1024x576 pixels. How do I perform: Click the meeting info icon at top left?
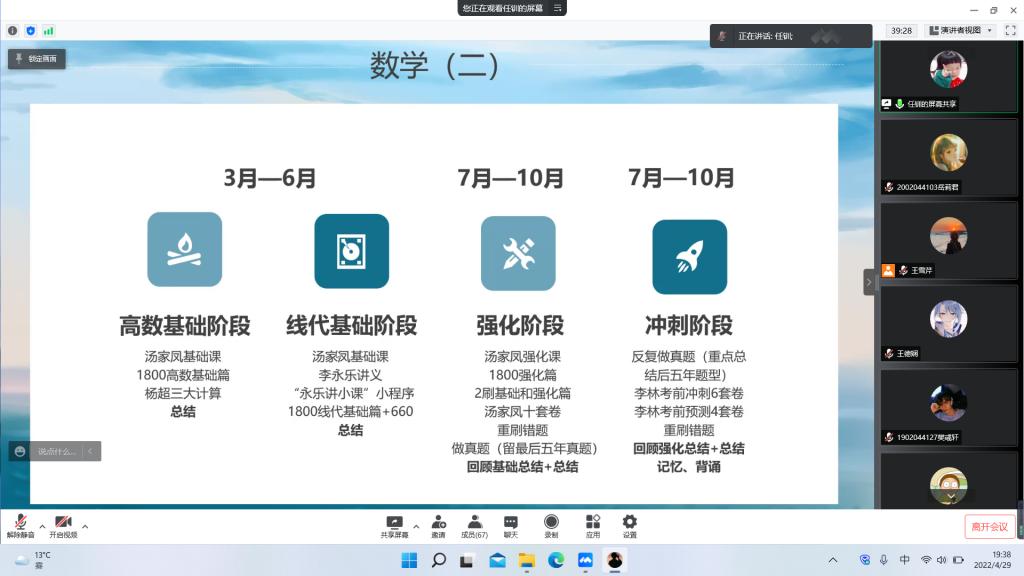coord(13,31)
